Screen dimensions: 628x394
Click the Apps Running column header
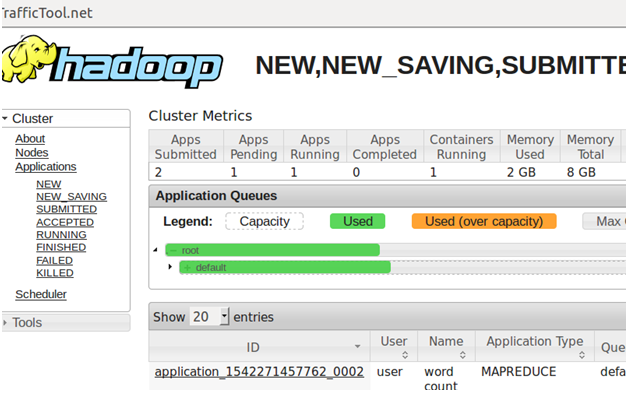click(x=315, y=147)
